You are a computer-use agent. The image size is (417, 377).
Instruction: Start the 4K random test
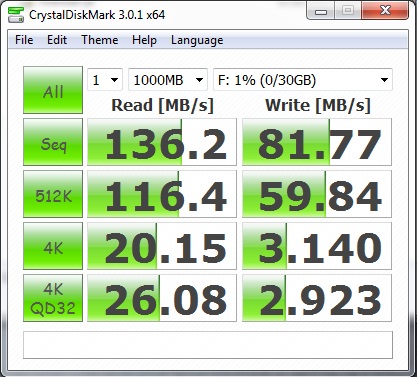(x=53, y=246)
